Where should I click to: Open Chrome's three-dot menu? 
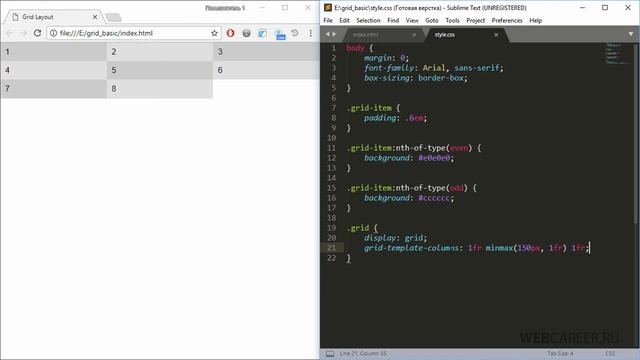(x=311, y=33)
